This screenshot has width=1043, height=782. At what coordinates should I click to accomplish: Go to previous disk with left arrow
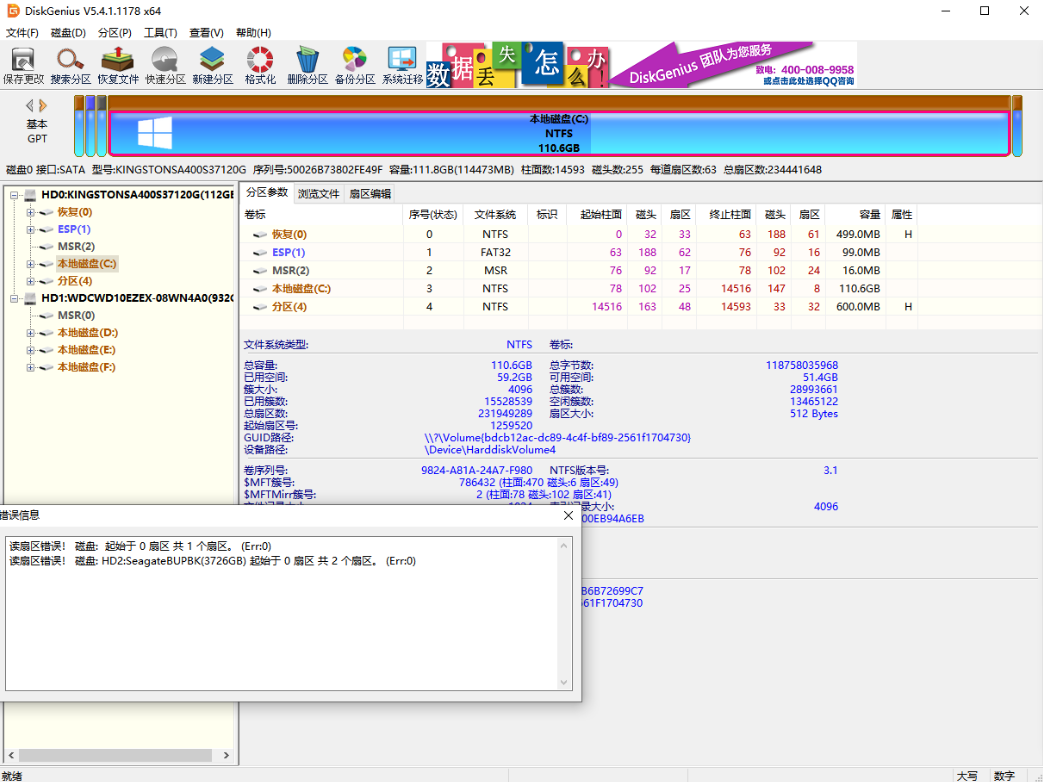coord(30,105)
